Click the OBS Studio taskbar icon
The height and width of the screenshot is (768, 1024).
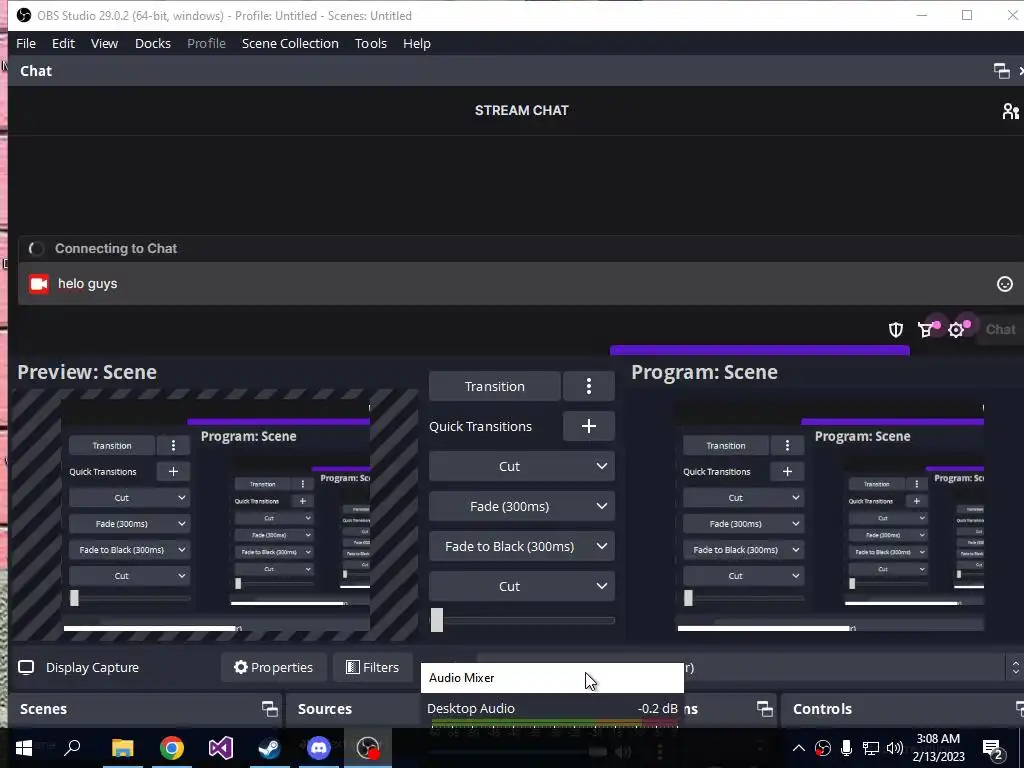click(x=368, y=748)
